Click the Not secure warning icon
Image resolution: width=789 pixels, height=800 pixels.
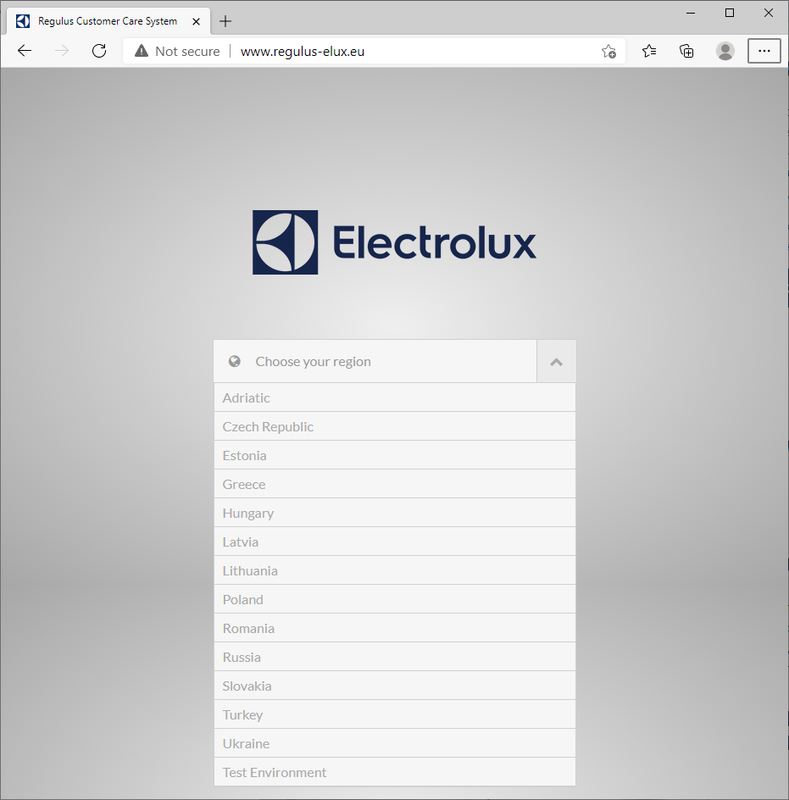141,51
